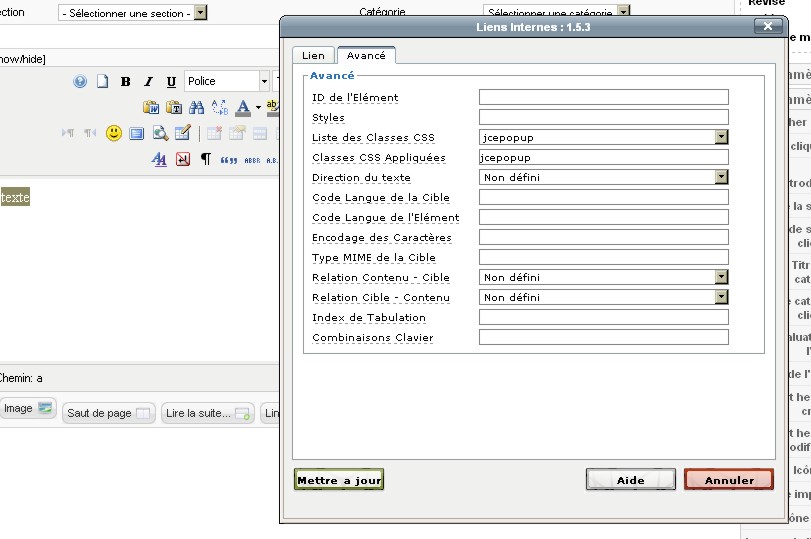The height and width of the screenshot is (539, 811).
Task: Open Find with the binoculars icon
Action: pos(197,107)
